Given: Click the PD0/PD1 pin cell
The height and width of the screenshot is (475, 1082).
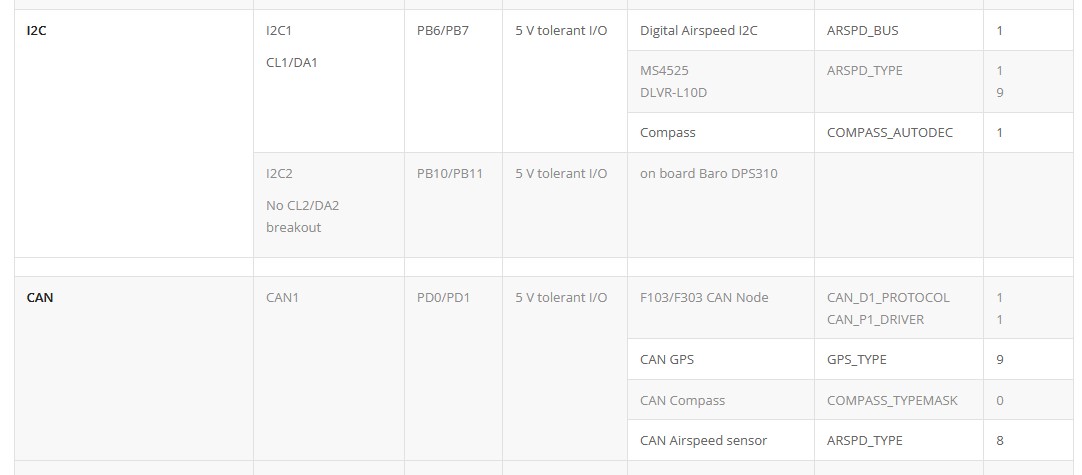Looking at the screenshot, I should [443, 298].
